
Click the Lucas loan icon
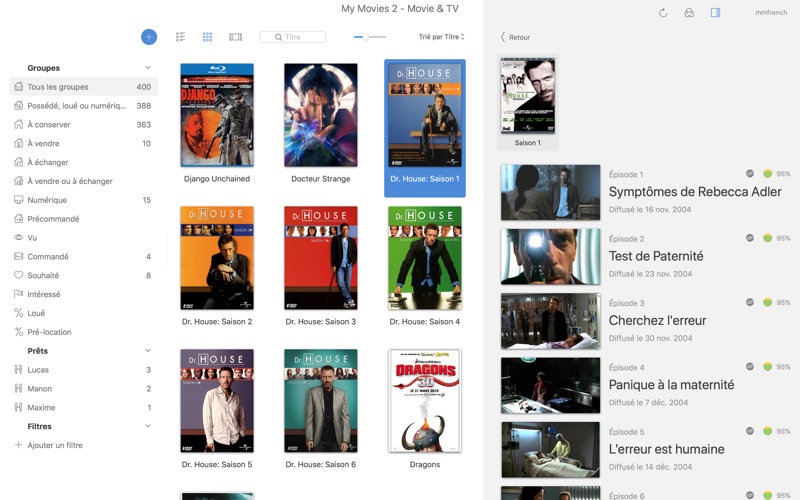(x=18, y=369)
